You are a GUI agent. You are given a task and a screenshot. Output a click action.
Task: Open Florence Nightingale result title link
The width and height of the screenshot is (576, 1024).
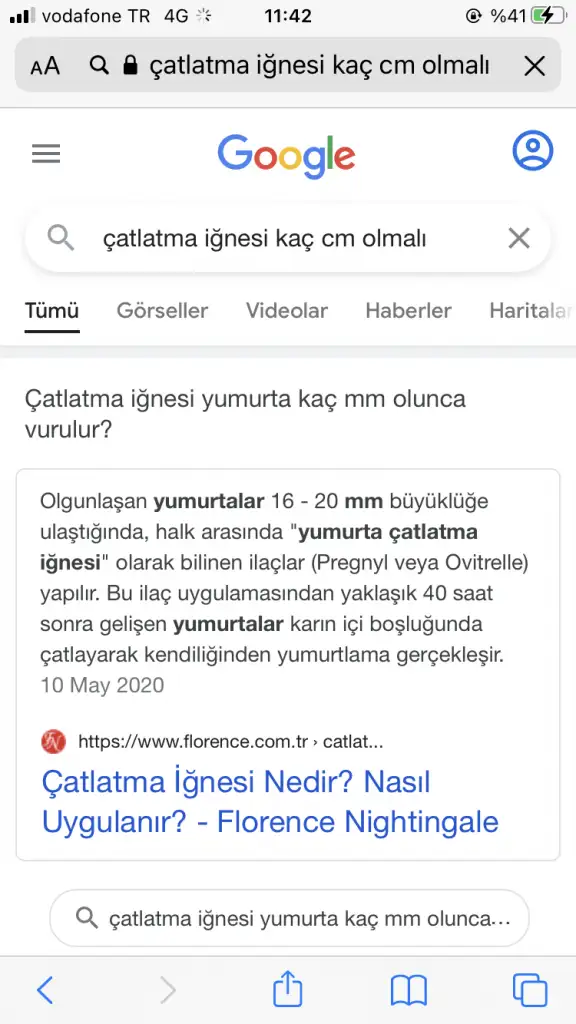click(x=270, y=802)
